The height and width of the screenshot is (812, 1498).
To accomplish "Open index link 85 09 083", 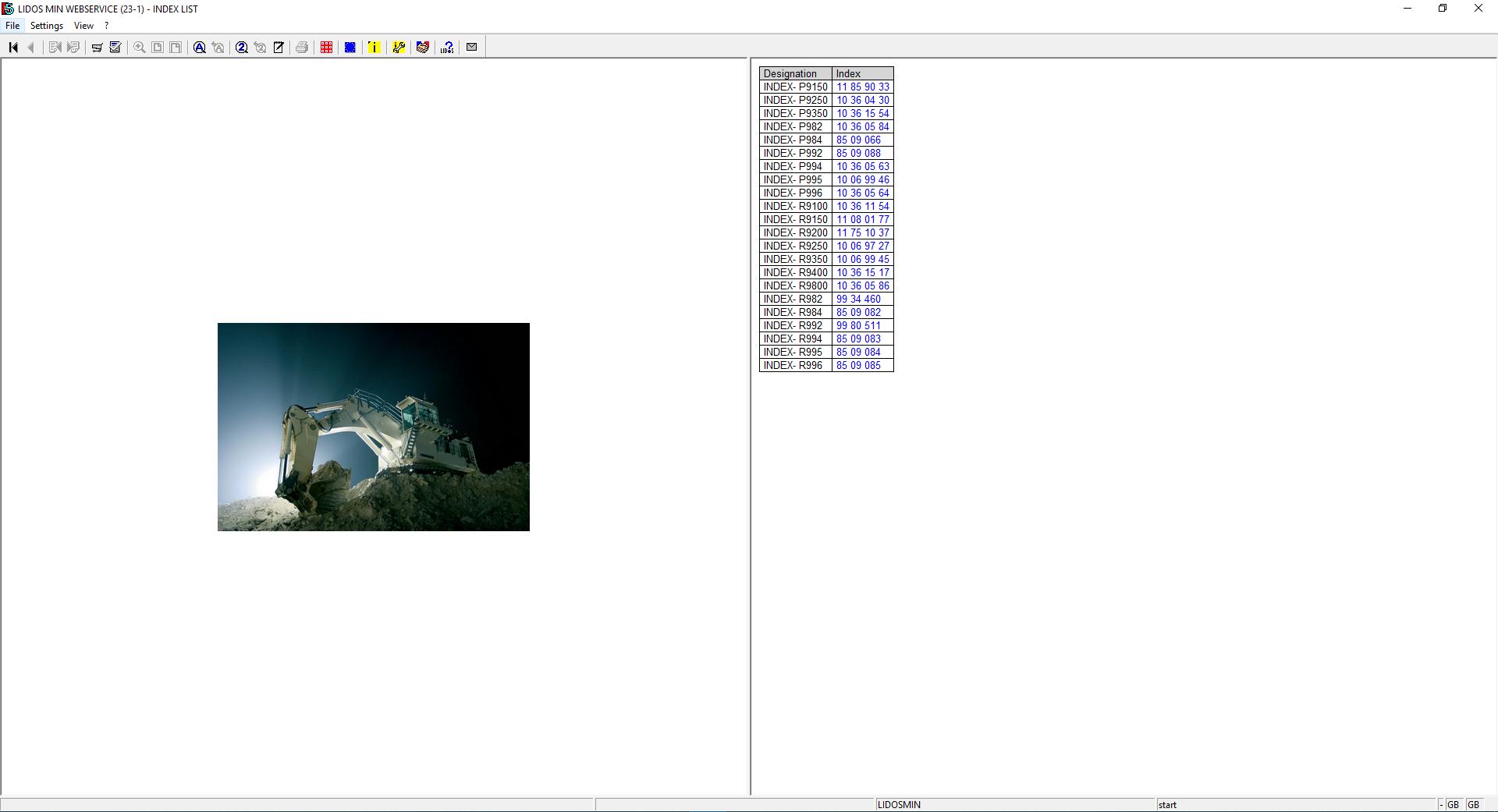I will [858, 339].
